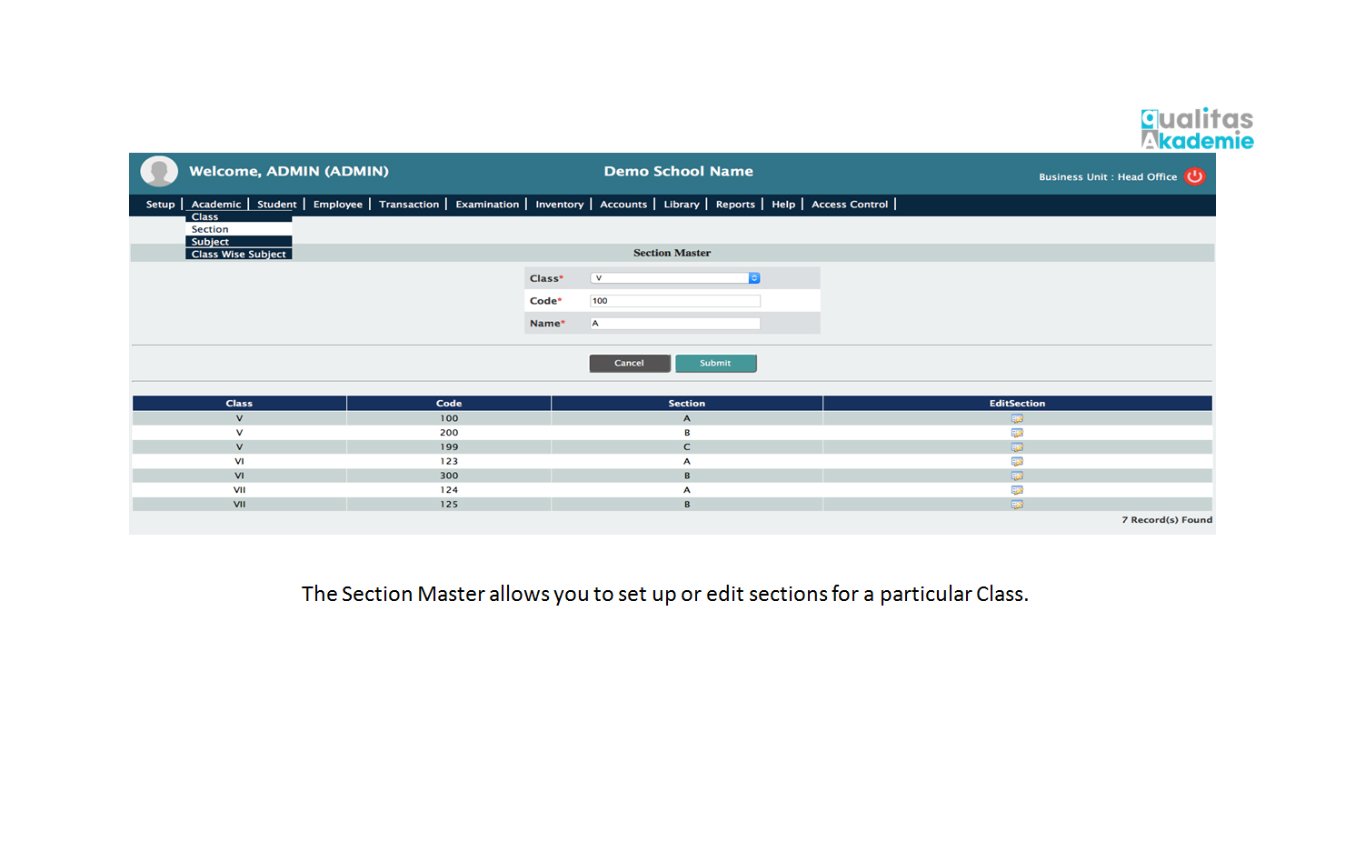
Task: Choose Class from the Academic submenu
Action: [239, 217]
